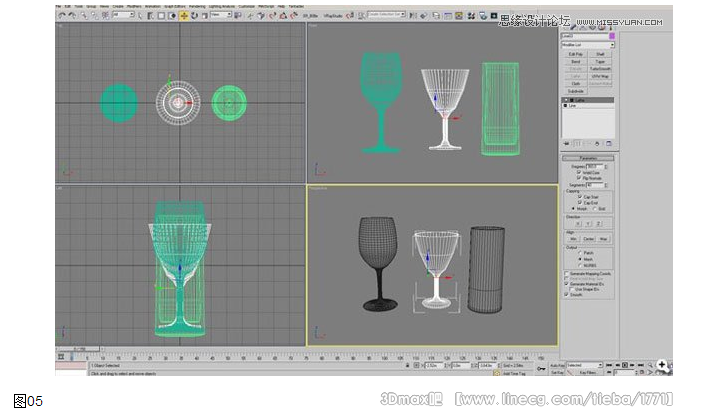
Task: Click the Segments spinner arrows
Action: (606, 185)
